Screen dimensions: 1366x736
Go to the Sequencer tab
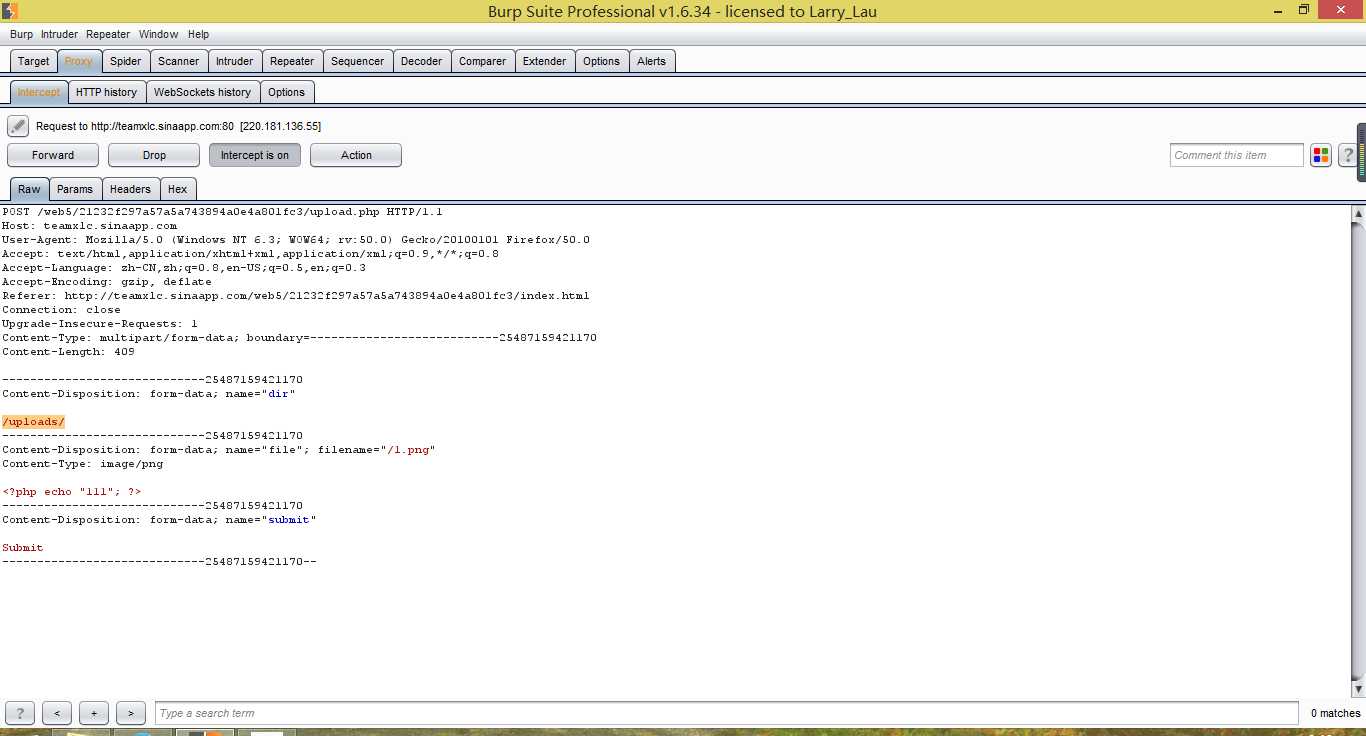coord(358,61)
